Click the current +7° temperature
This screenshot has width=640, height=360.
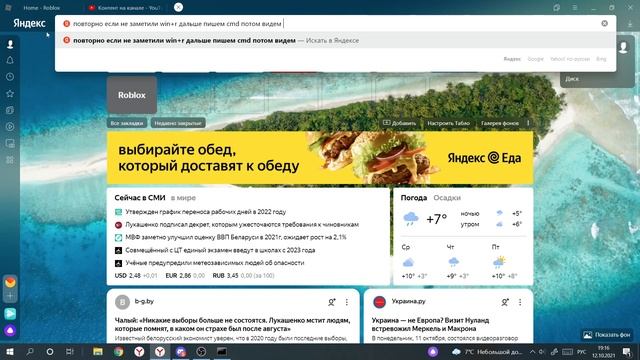pyautogui.click(x=437, y=219)
